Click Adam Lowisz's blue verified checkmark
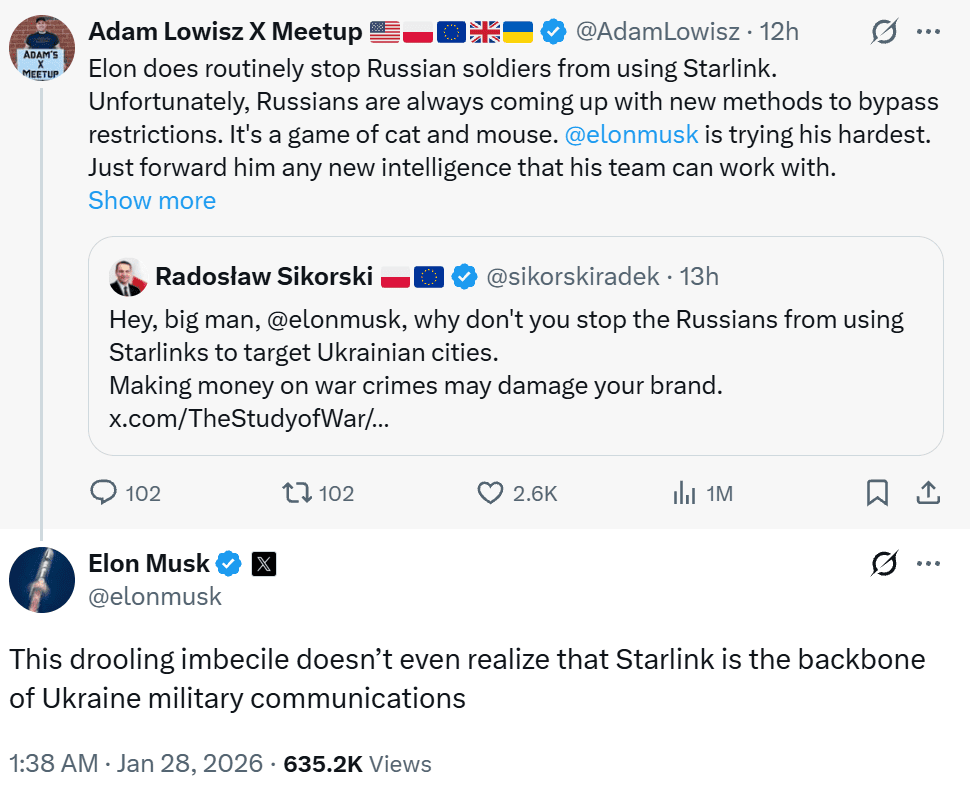970x790 pixels. (553, 32)
